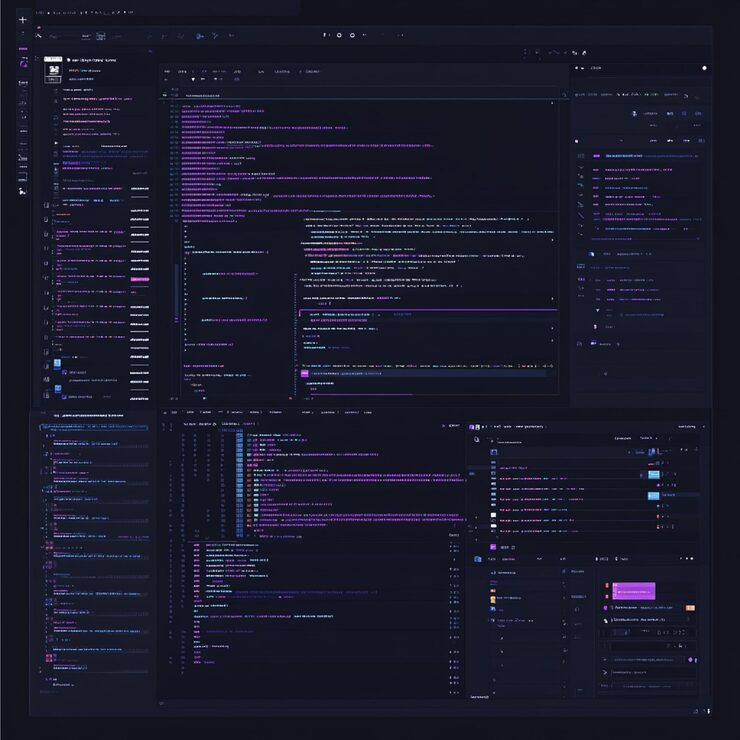Open the magnifier icon in the lower-right panel

pyautogui.click(x=477, y=439)
